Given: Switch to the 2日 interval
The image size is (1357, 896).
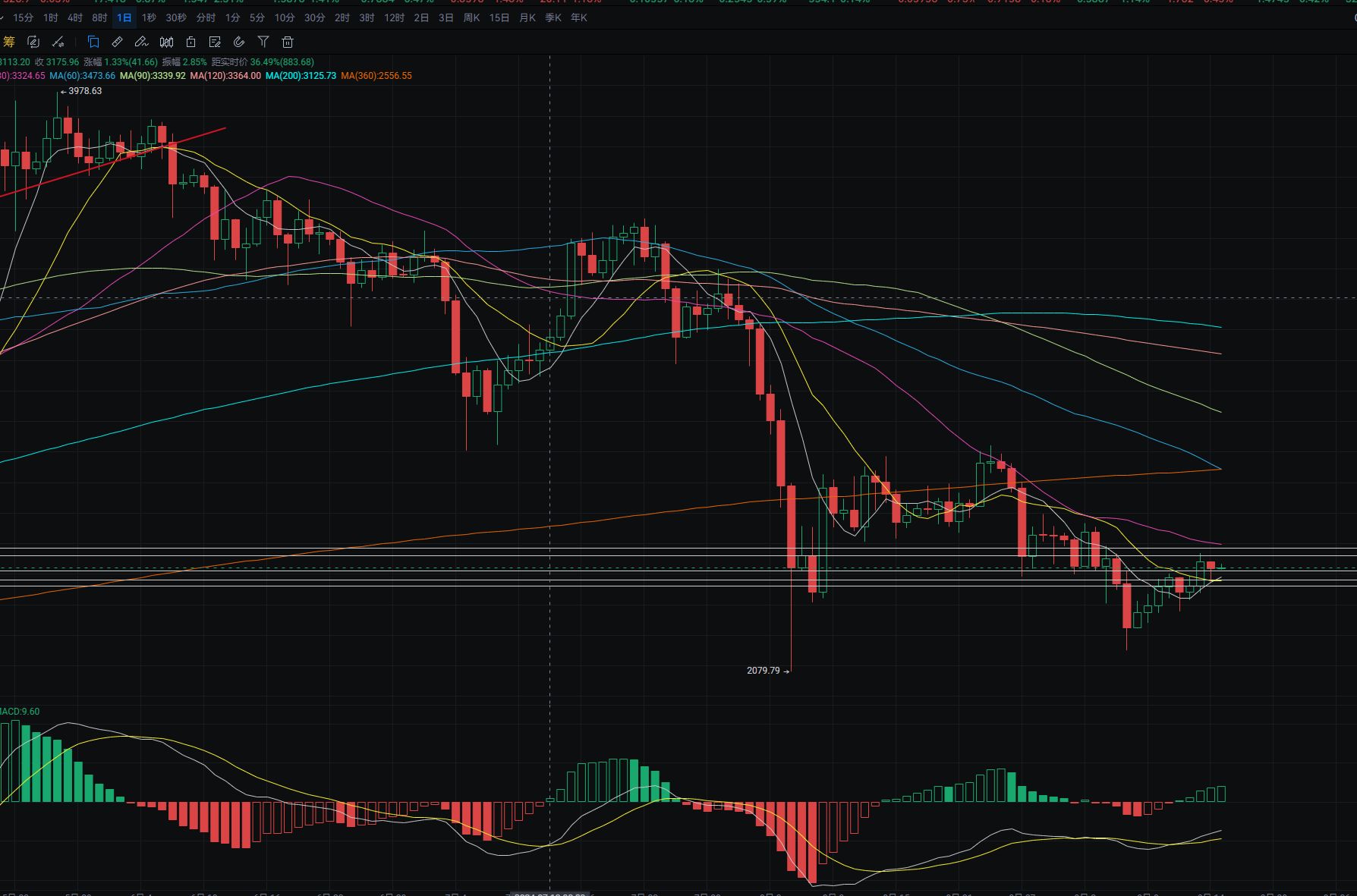Looking at the screenshot, I should (x=421, y=17).
